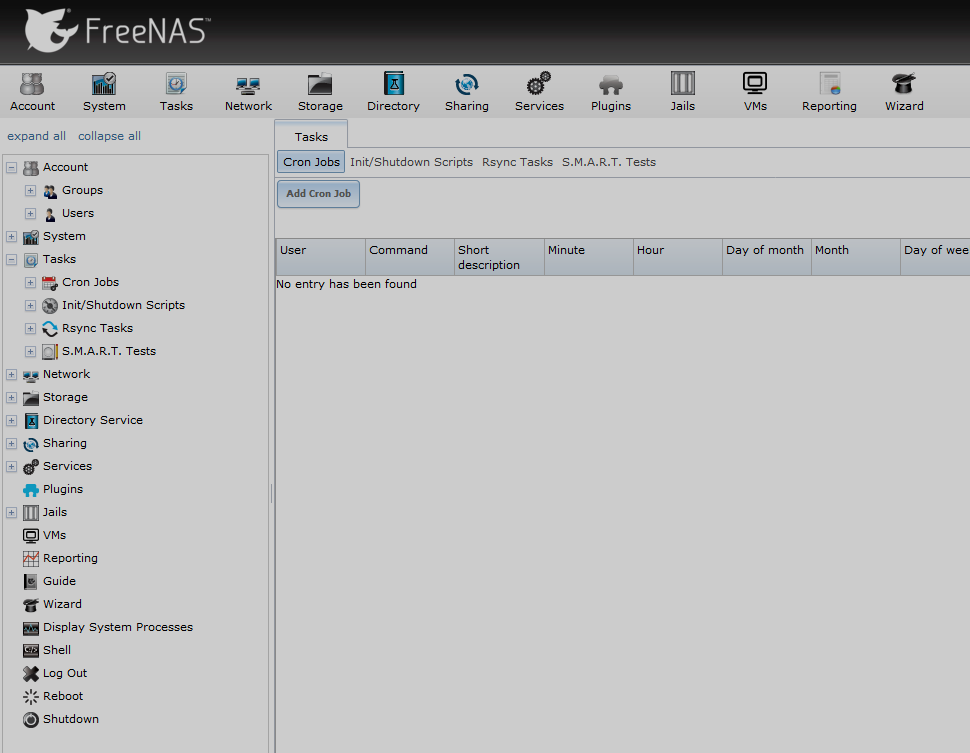Viewport: 970px width, 753px height.
Task: Open Sharing in the top toolbar
Action: pos(466,92)
